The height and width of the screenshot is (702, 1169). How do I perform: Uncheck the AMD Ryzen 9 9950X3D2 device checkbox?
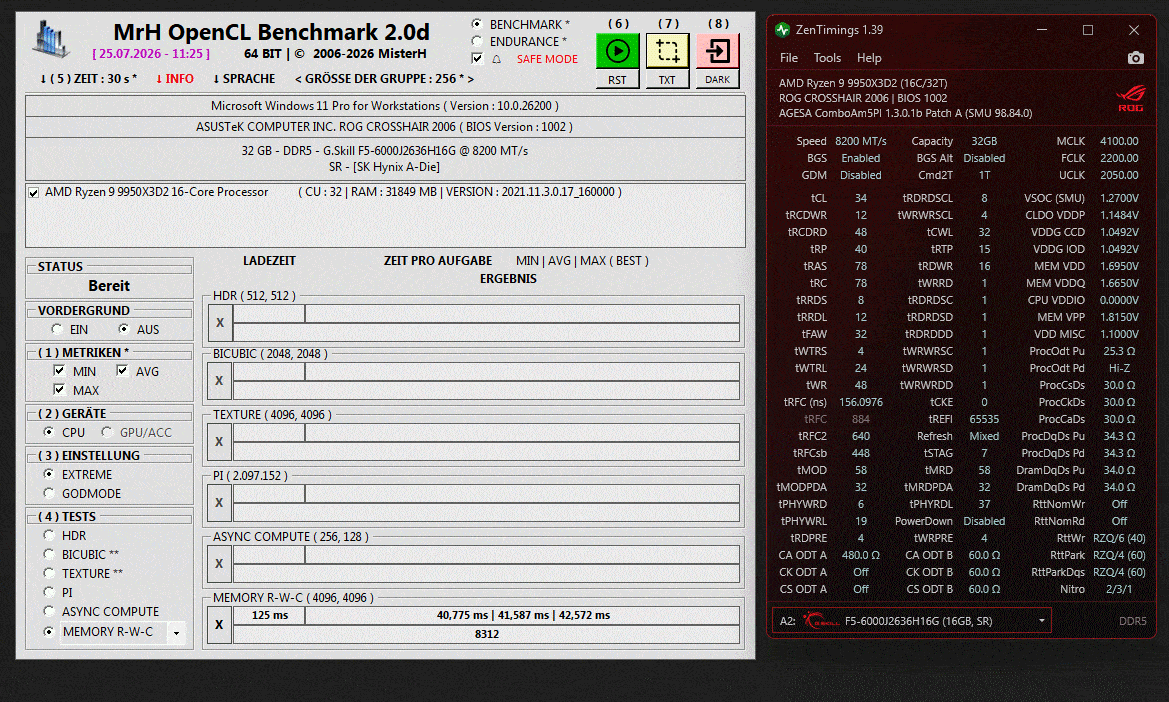click(x=34, y=192)
